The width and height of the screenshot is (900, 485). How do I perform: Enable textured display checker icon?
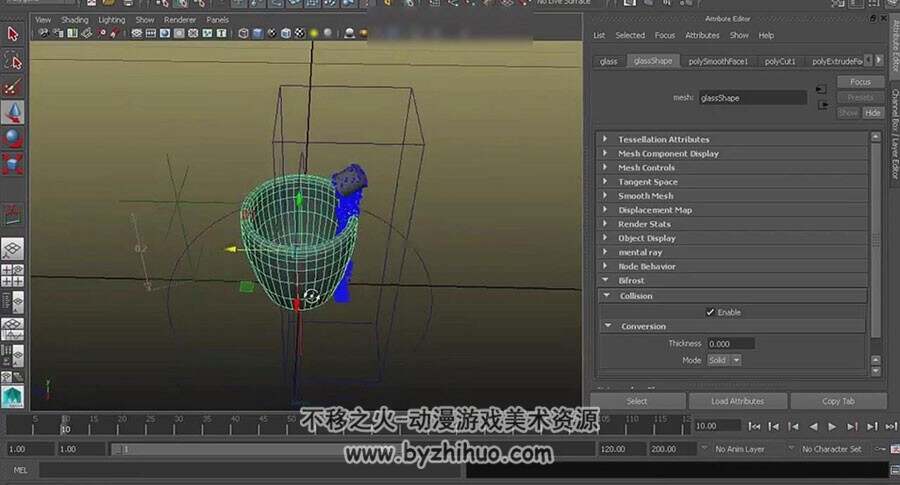tap(300, 33)
